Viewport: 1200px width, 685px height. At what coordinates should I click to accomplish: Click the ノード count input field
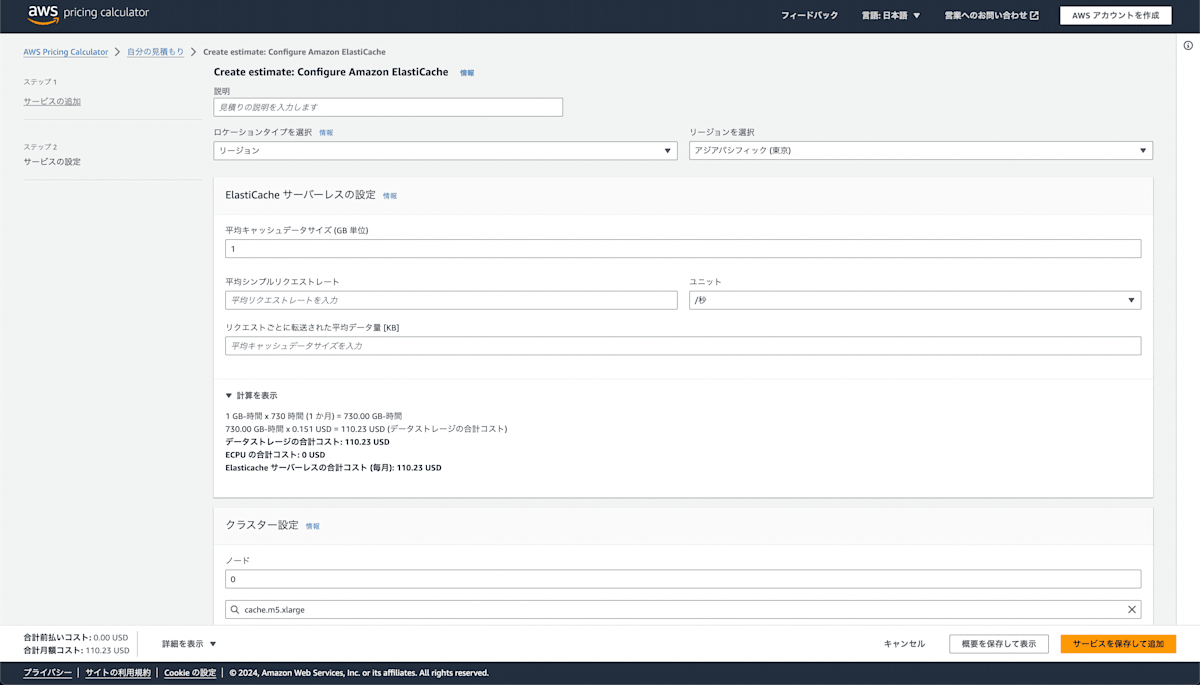point(683,579)
